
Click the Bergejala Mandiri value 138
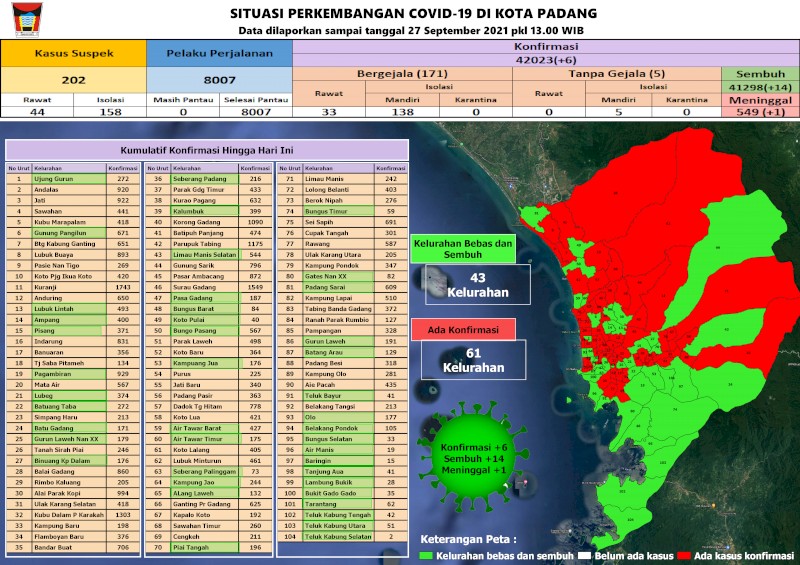point(403,112)
